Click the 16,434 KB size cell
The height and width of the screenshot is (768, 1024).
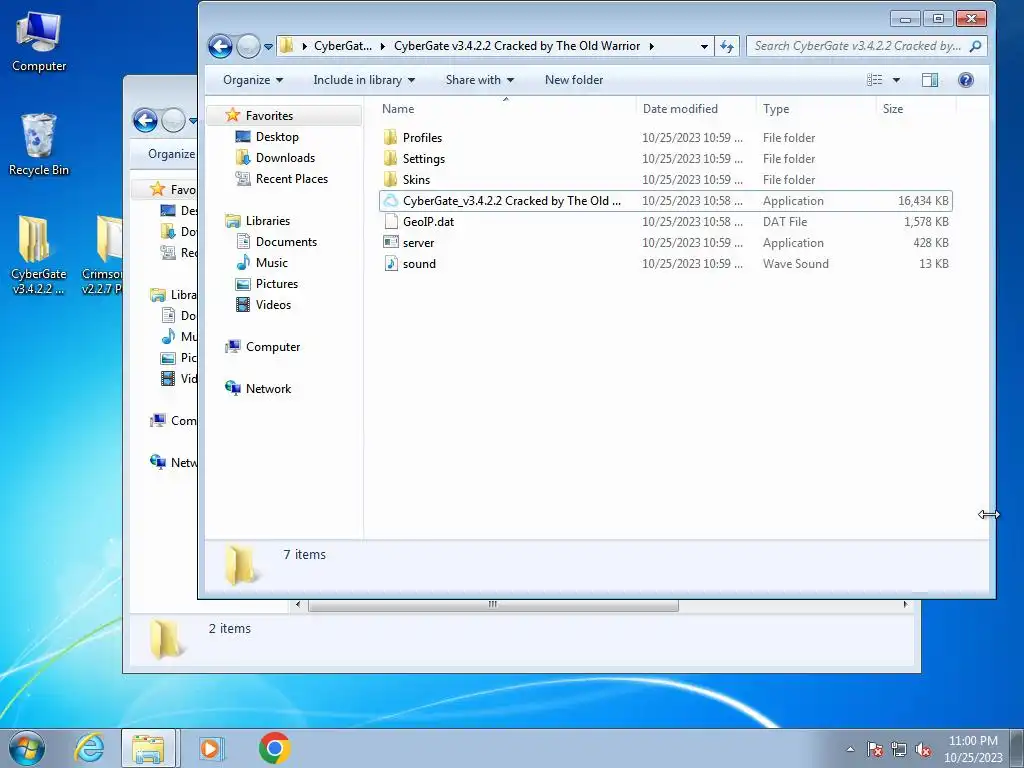click(923, 200)
